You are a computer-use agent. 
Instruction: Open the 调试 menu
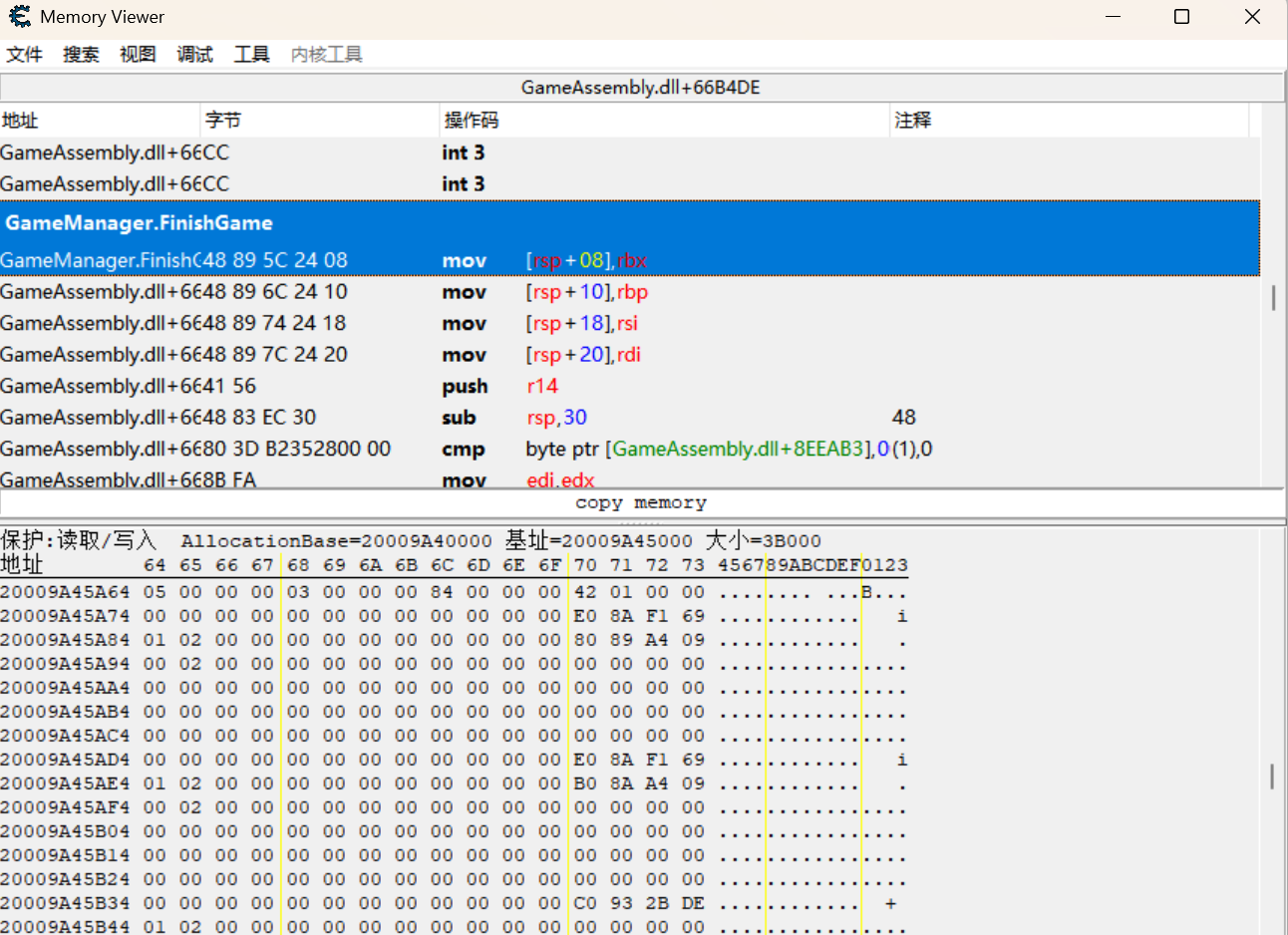tap(194, 54)
